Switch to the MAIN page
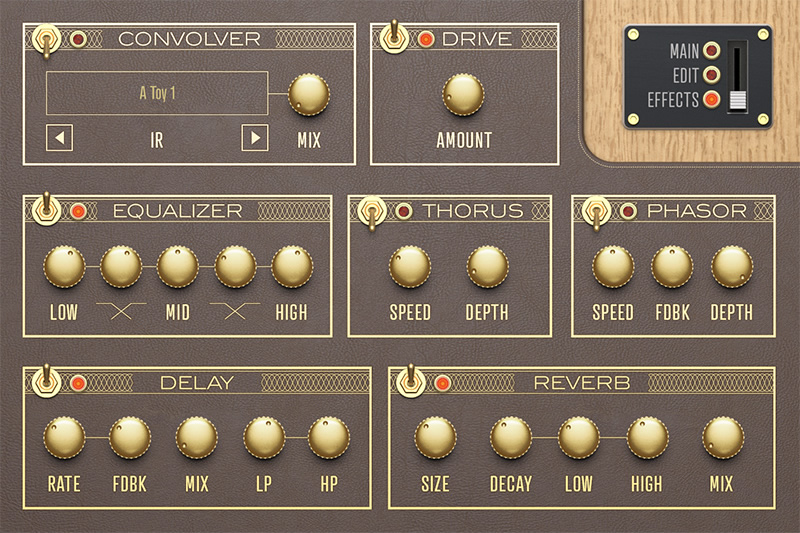The width and height of the screenshot is (800, 533). tap(684, 52)
